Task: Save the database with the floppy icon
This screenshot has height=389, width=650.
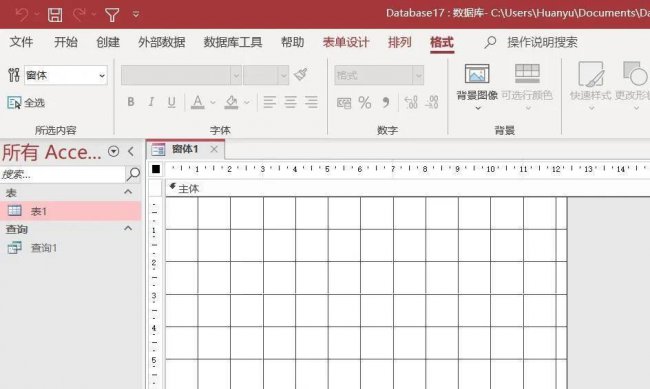Action: [x=55, y=15]
